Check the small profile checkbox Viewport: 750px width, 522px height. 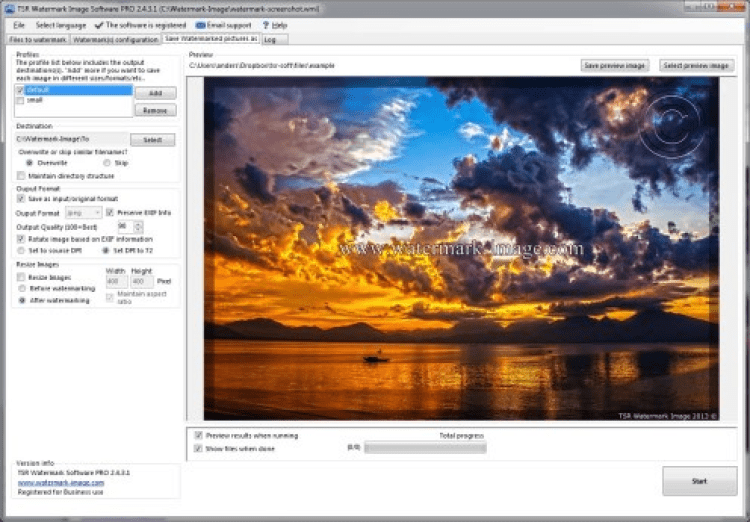tap(21, 100)
